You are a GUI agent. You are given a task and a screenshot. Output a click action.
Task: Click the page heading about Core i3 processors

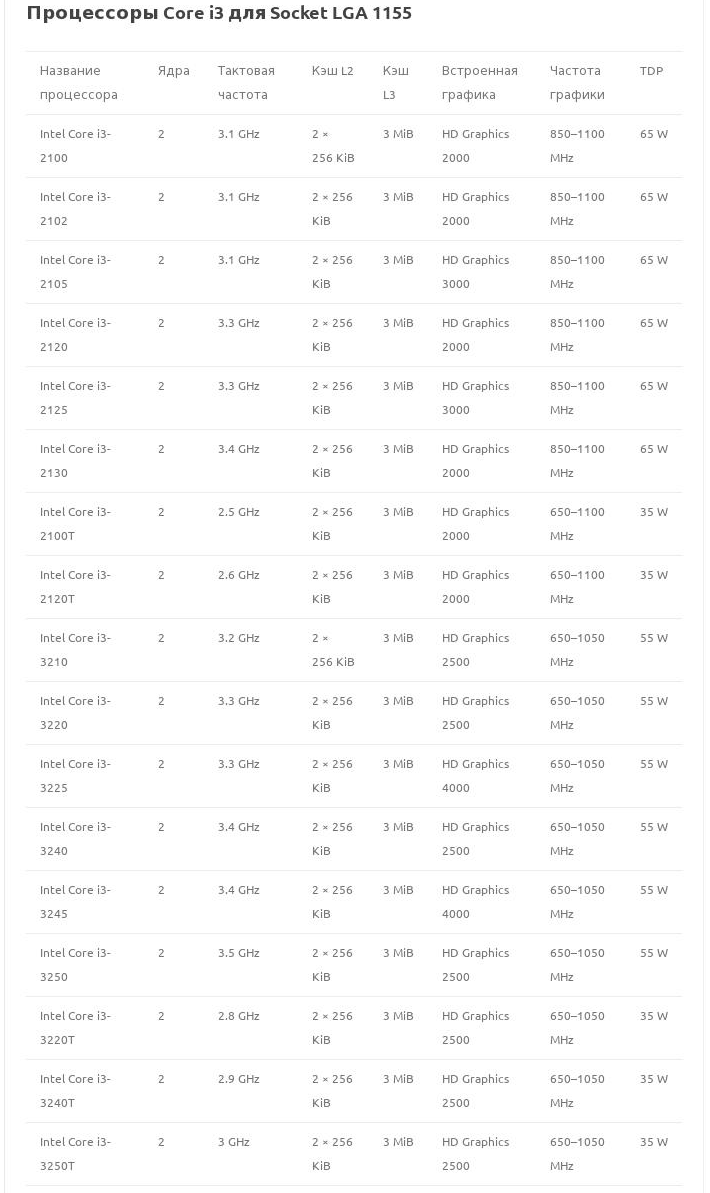tap(219, 13)
